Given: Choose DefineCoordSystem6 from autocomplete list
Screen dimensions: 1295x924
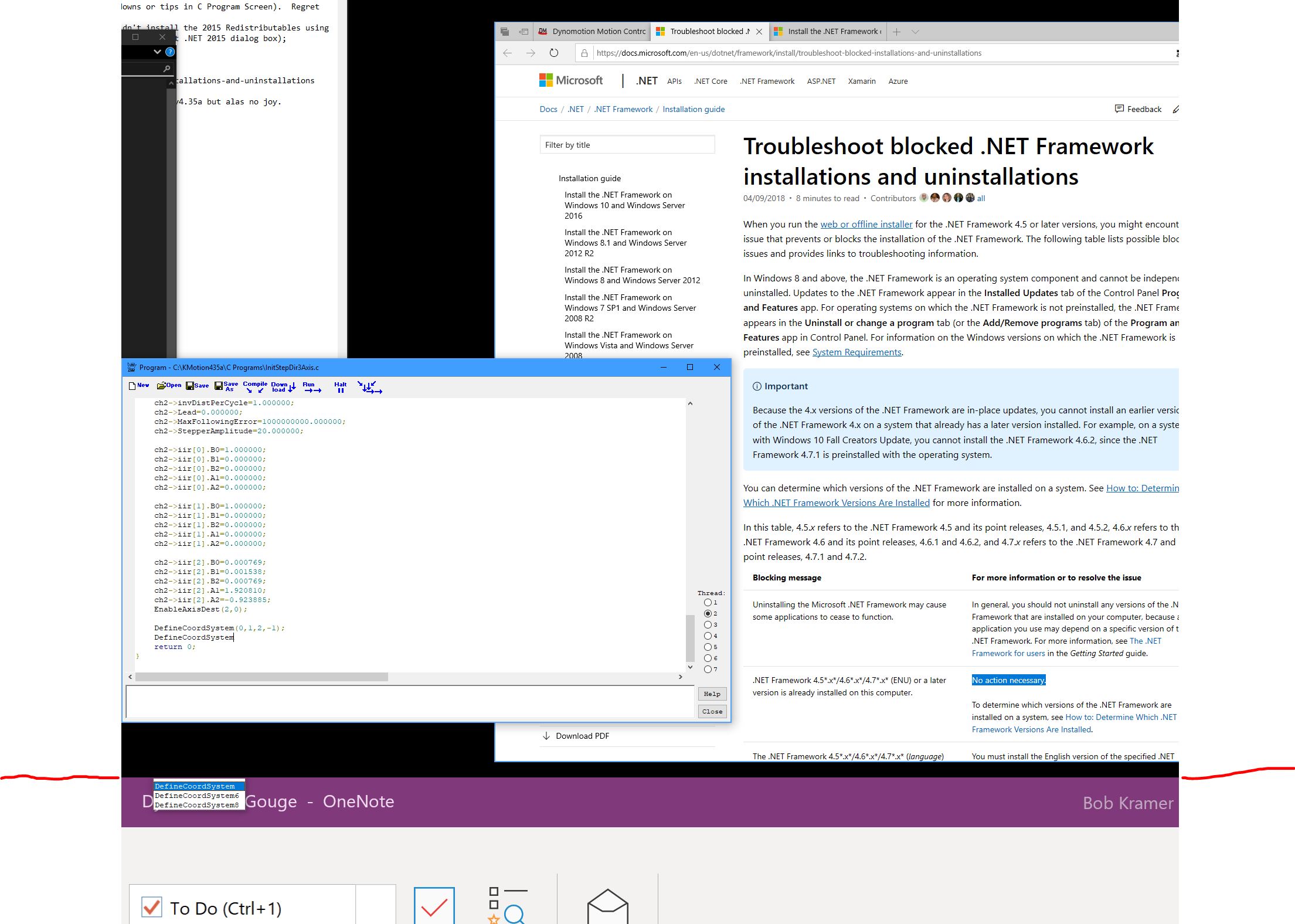Looking at the screenshot, I should (x=197, y=796).
